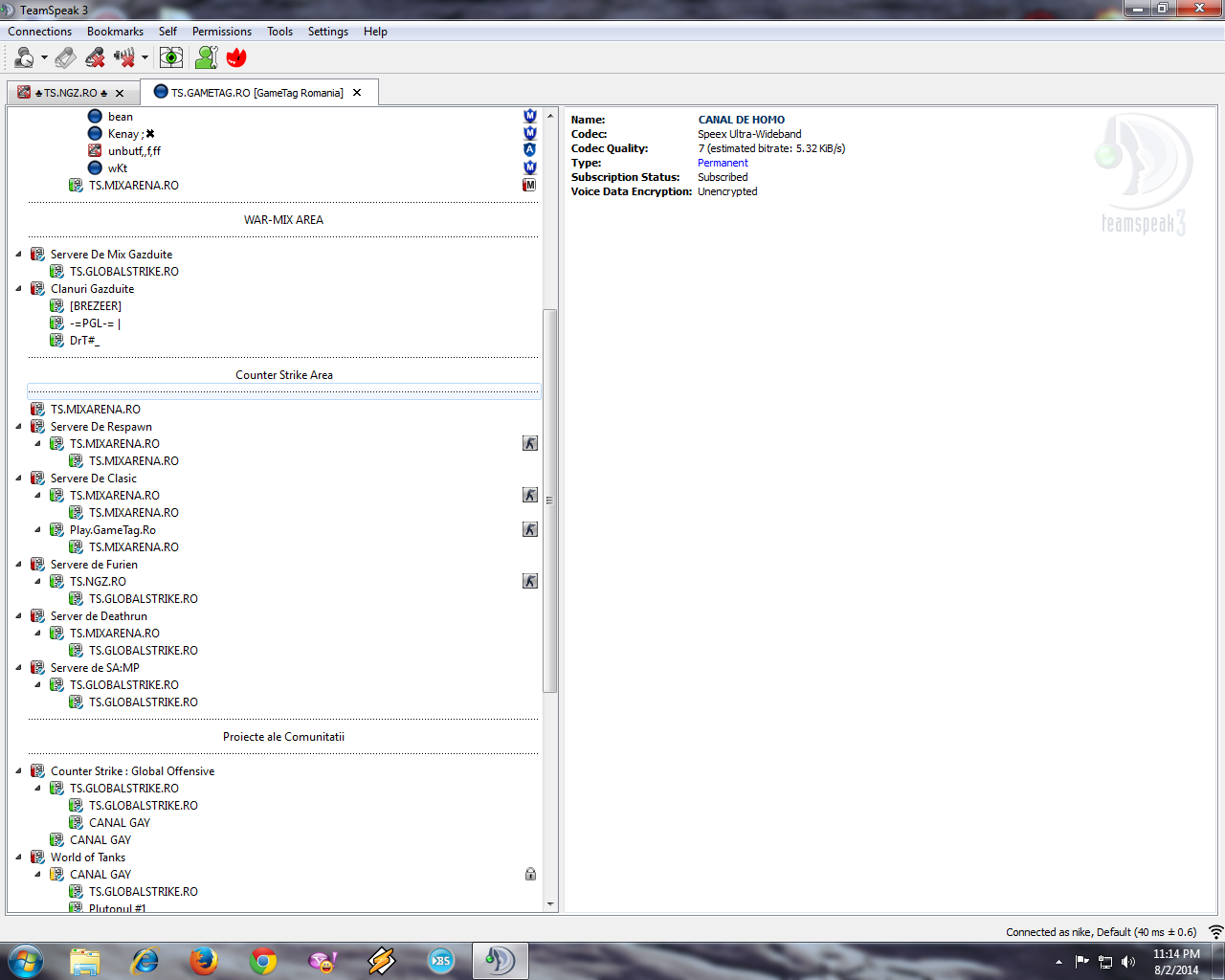Open the Contacts manager toolbar icon
The width and height of the screenshot is (1225, 980).
(x=206, y=58)
